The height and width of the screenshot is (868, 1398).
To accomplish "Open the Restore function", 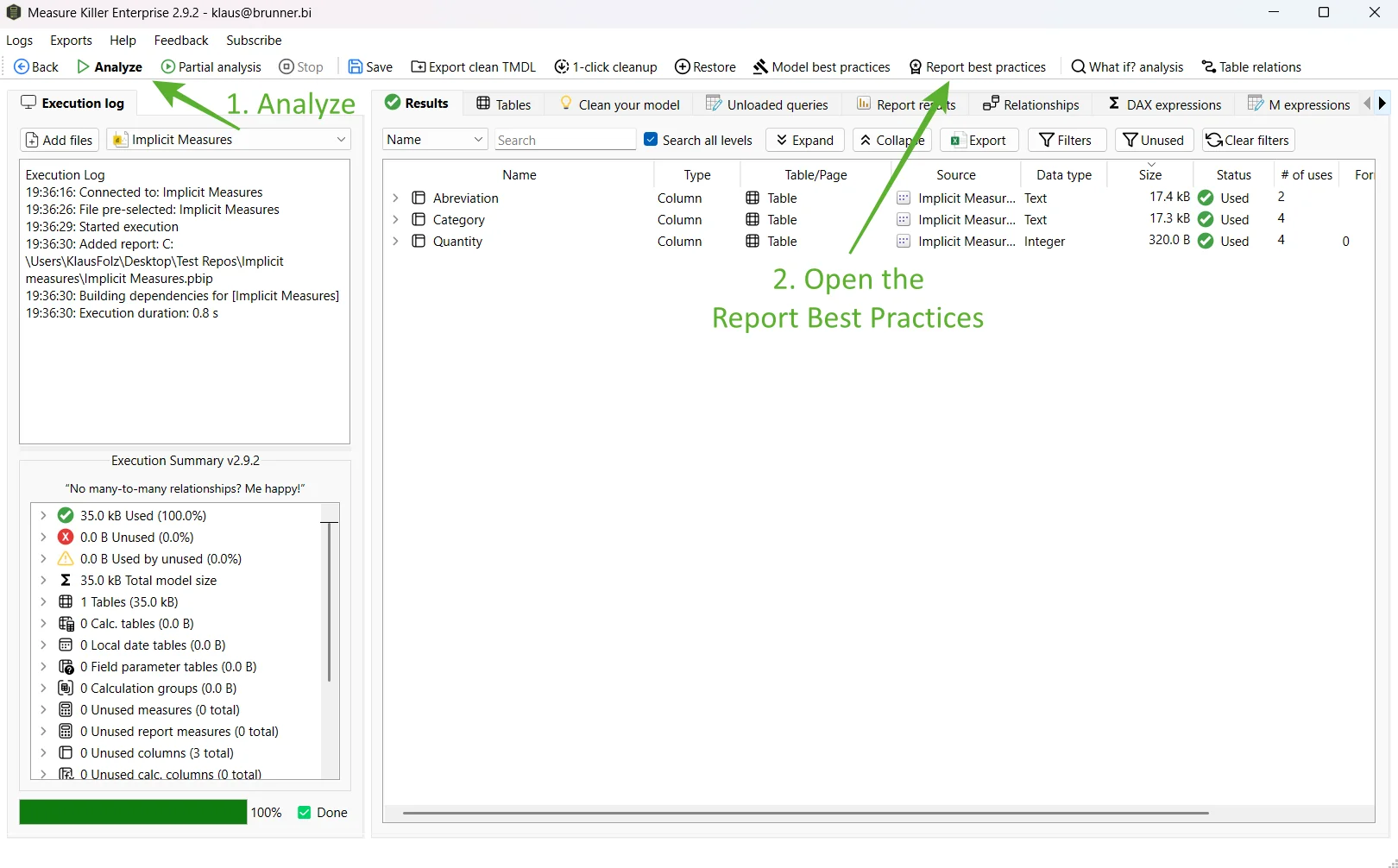I will [x=705, y=67].
